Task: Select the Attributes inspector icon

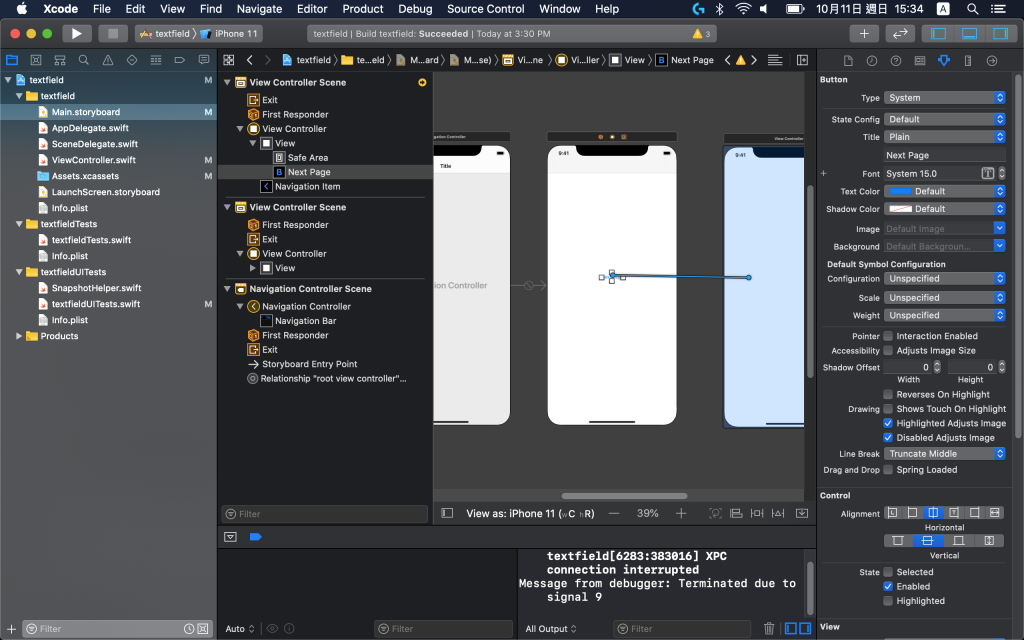Action: [943, 60]
